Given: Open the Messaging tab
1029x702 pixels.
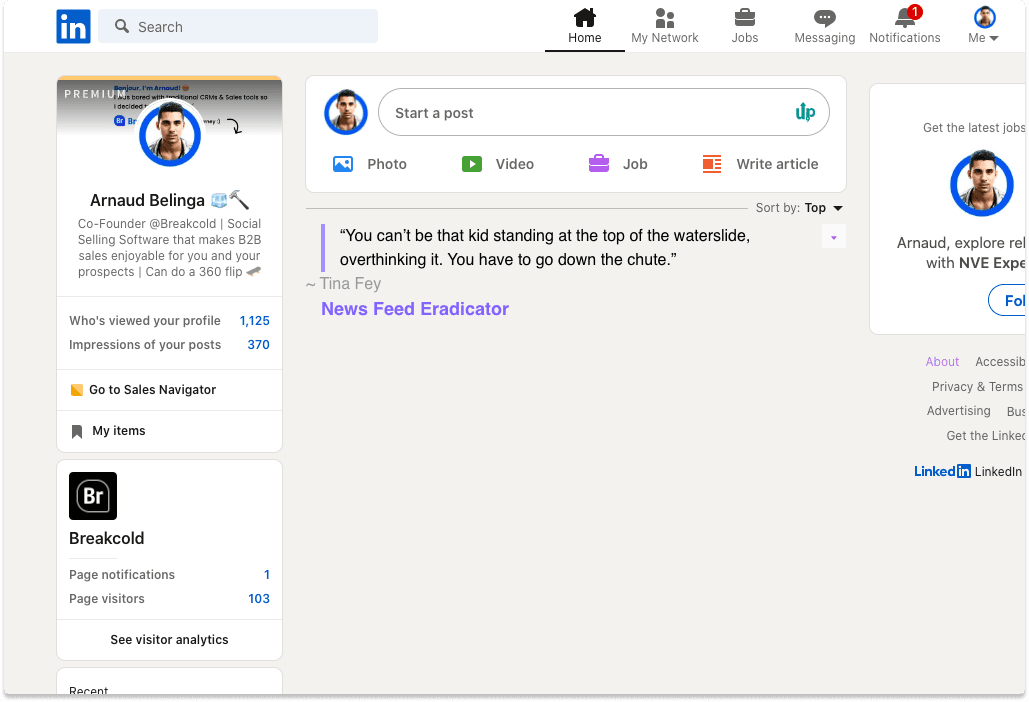Looking at the screenshot, I should click(824, 26).
